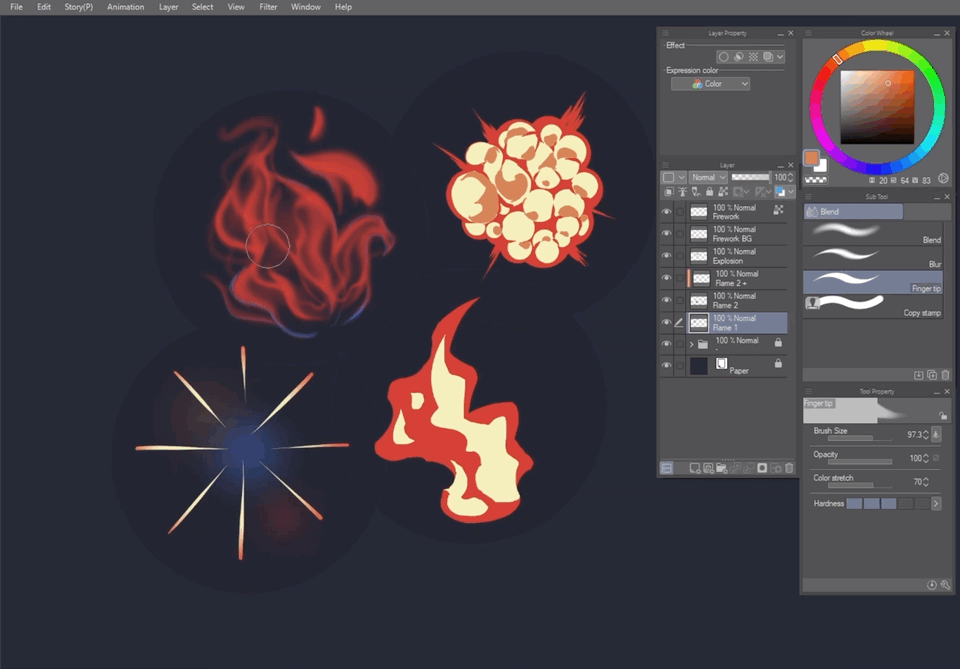
Task: Delete the sub tool trash icon
Action: tap(945, 375)
